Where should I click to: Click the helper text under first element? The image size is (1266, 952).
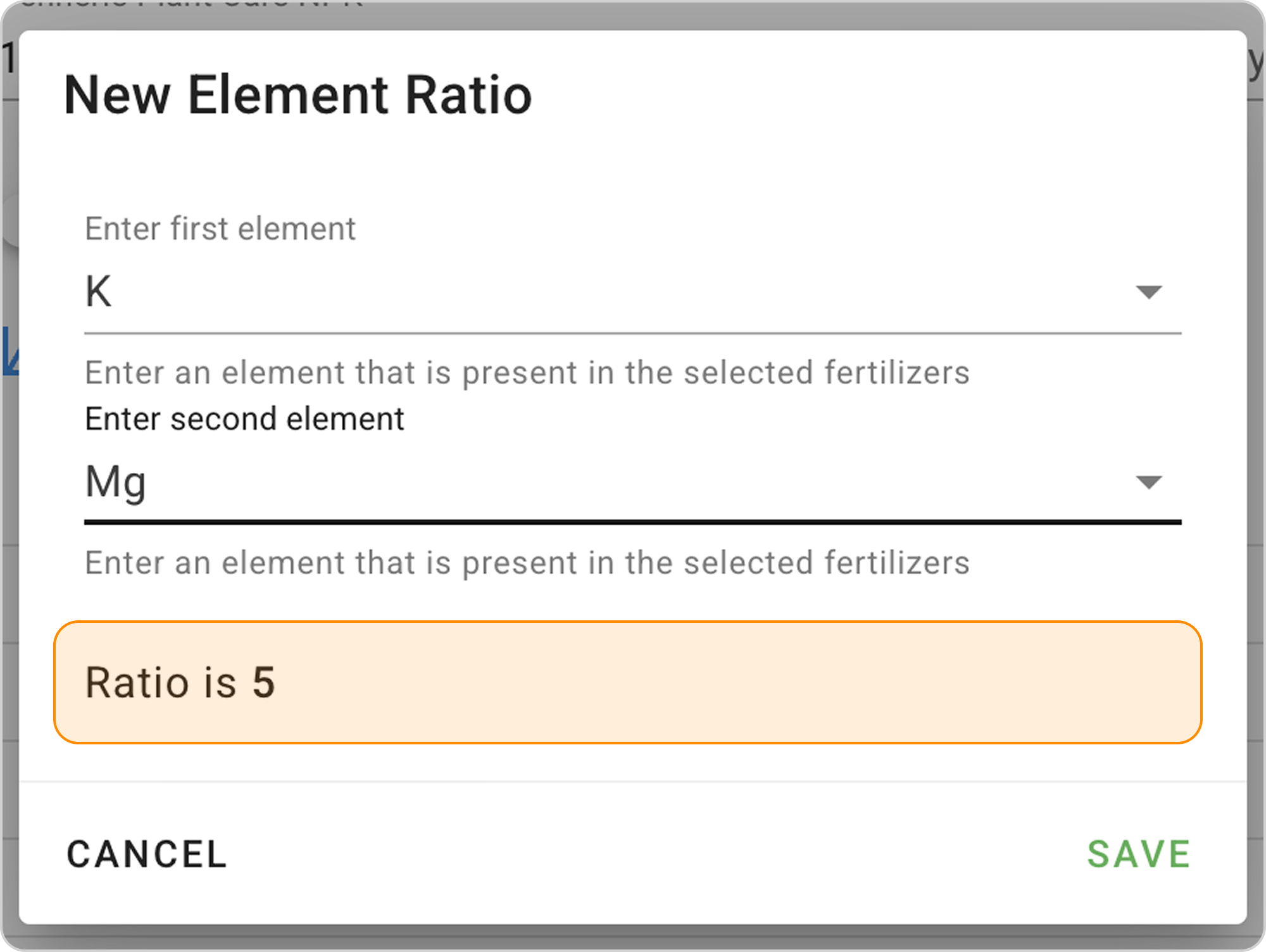(x=527, y=372)
